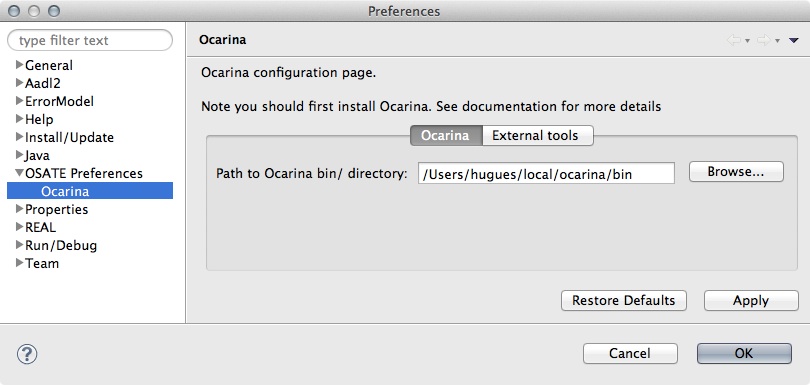The width and height of the screenshot is (810, 385).
Task: Collapse the OSATE Preferences node
Action: click(20, 173)
